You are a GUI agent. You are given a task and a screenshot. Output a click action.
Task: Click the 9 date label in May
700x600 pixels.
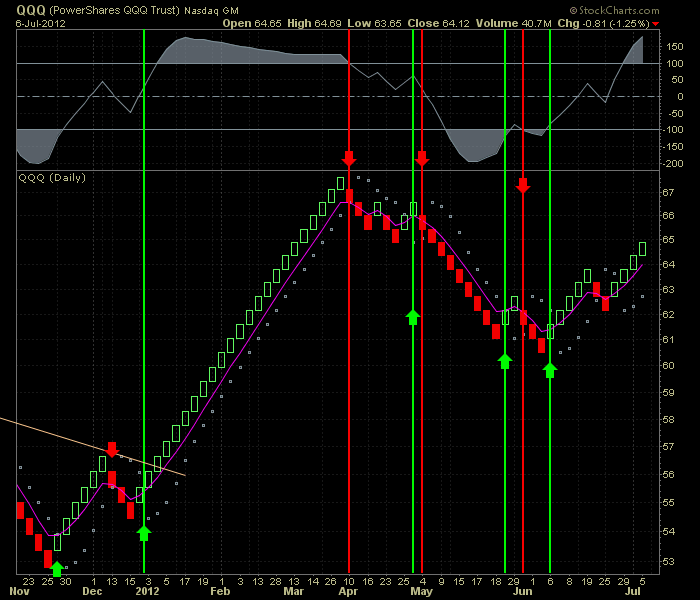(x=441, y=582)
